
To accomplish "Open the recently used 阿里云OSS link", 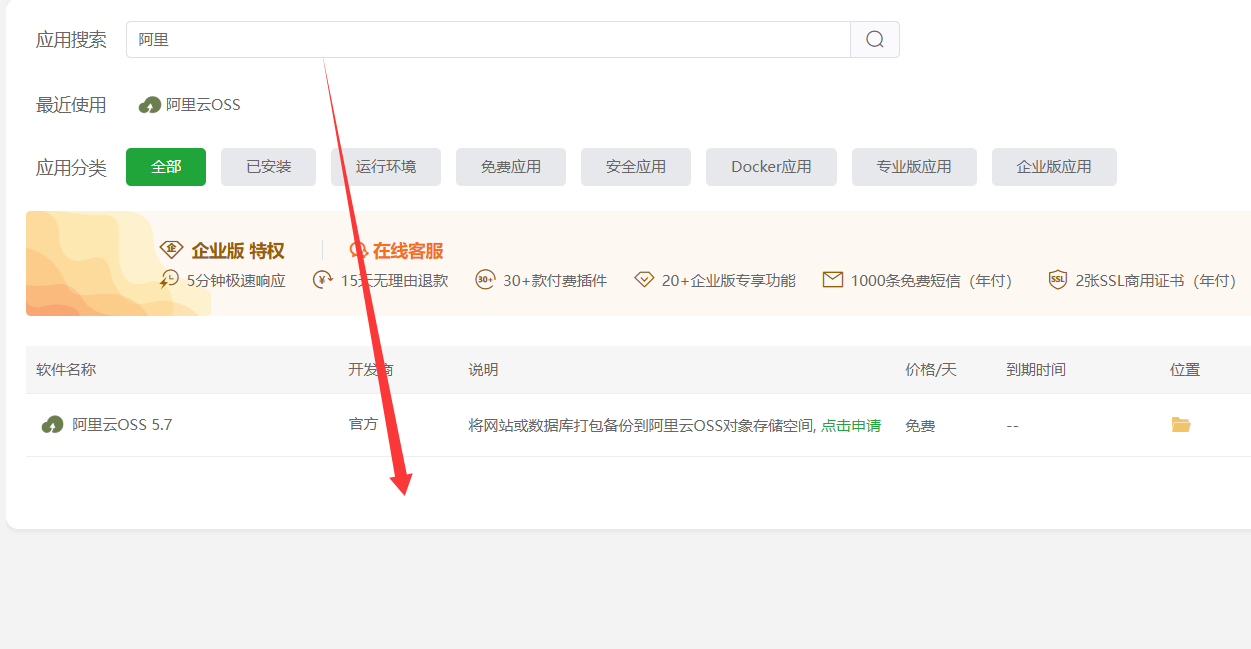I will (203, 105).
